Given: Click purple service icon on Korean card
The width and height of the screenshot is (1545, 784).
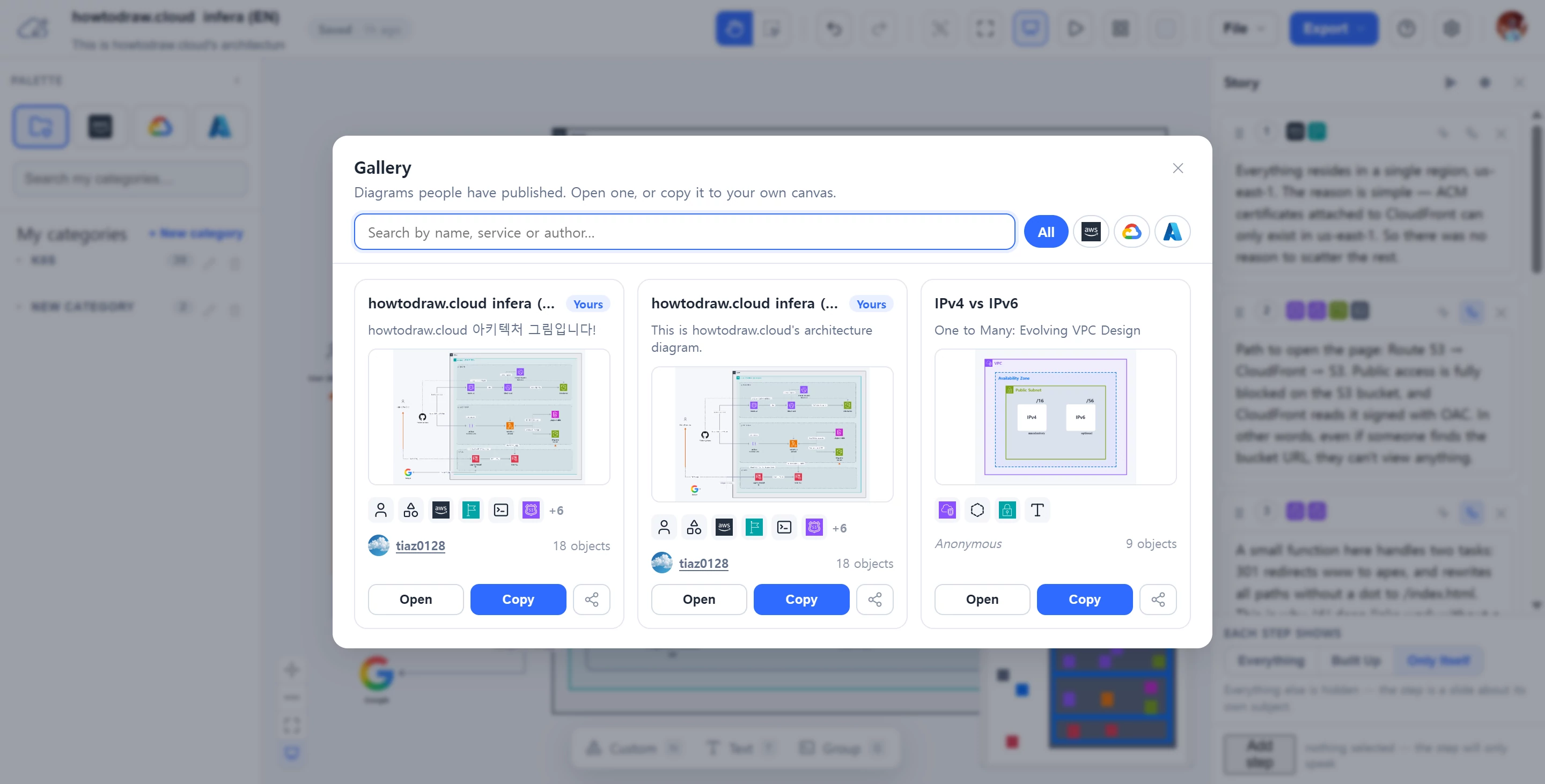Looking at the screenshot, I should point(530,510).
